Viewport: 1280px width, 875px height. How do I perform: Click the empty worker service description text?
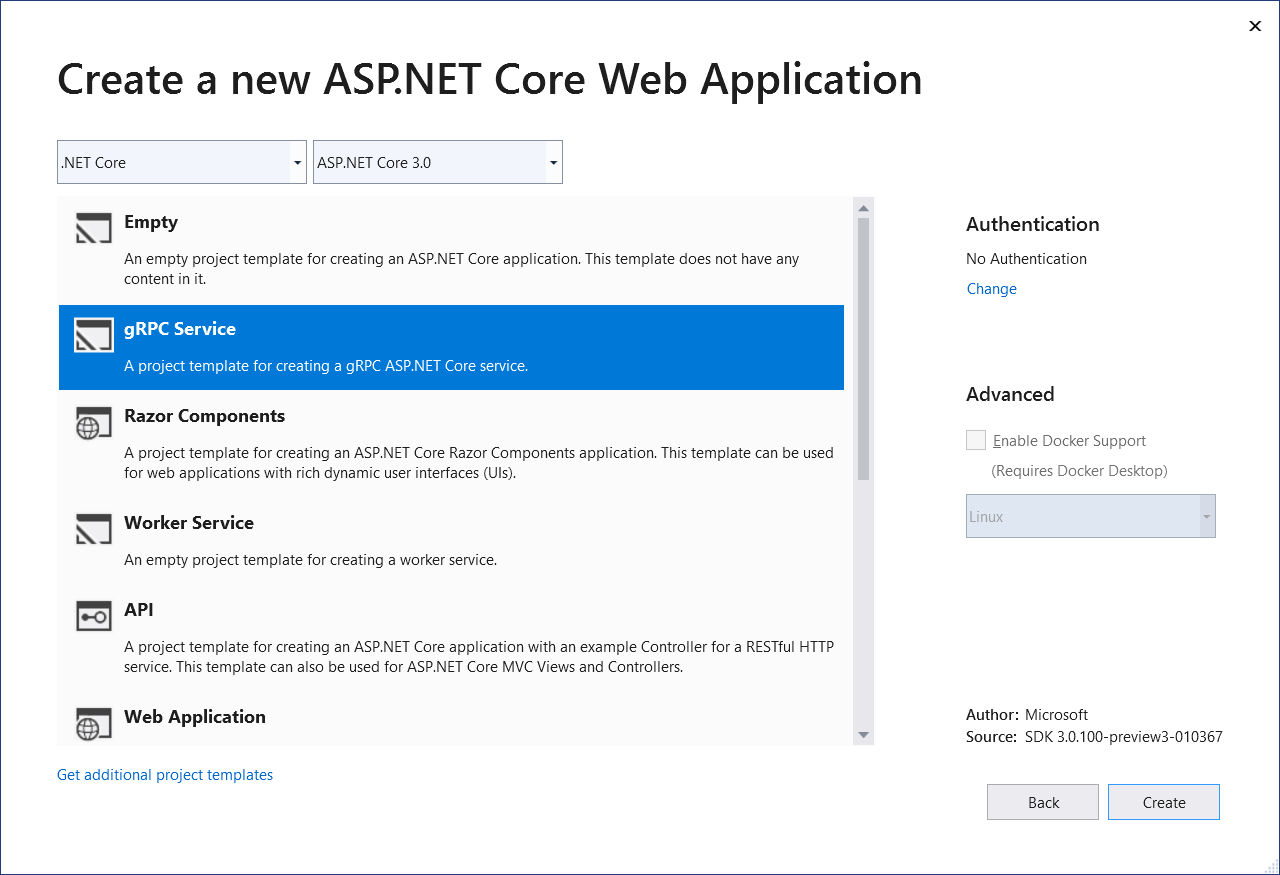click(310, 560)
